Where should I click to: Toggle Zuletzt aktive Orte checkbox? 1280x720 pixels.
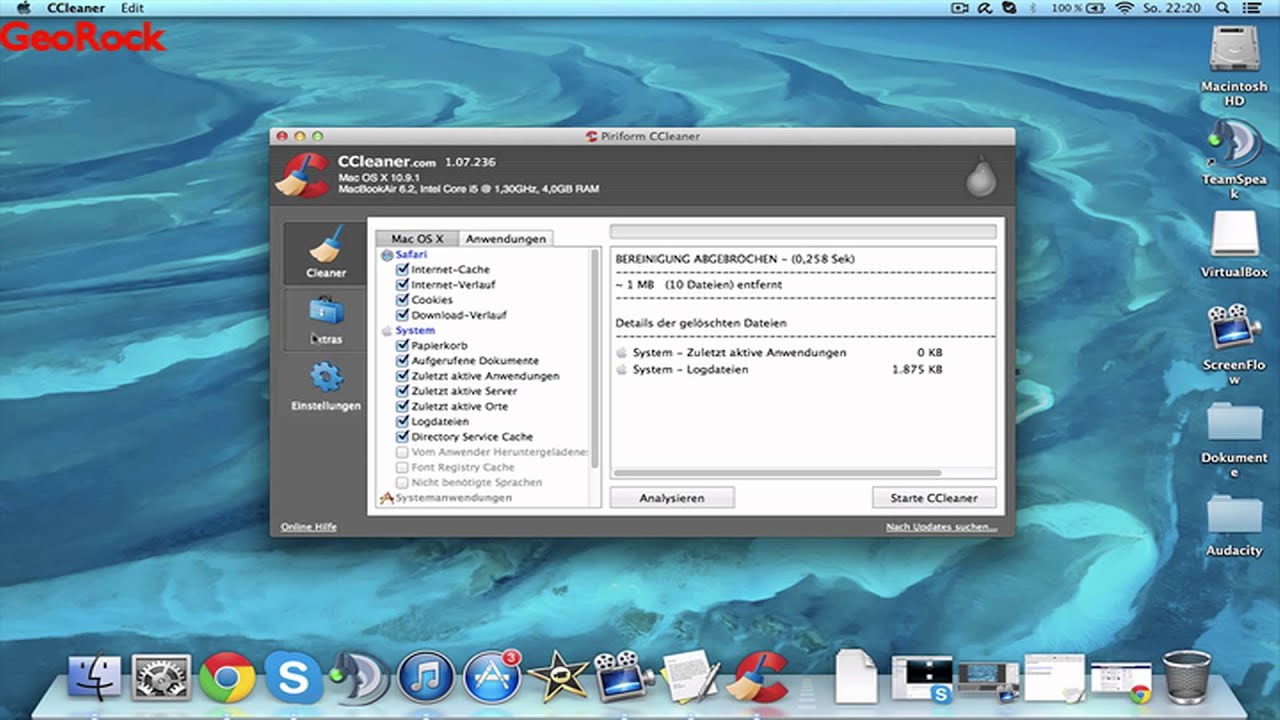(403, 407)
